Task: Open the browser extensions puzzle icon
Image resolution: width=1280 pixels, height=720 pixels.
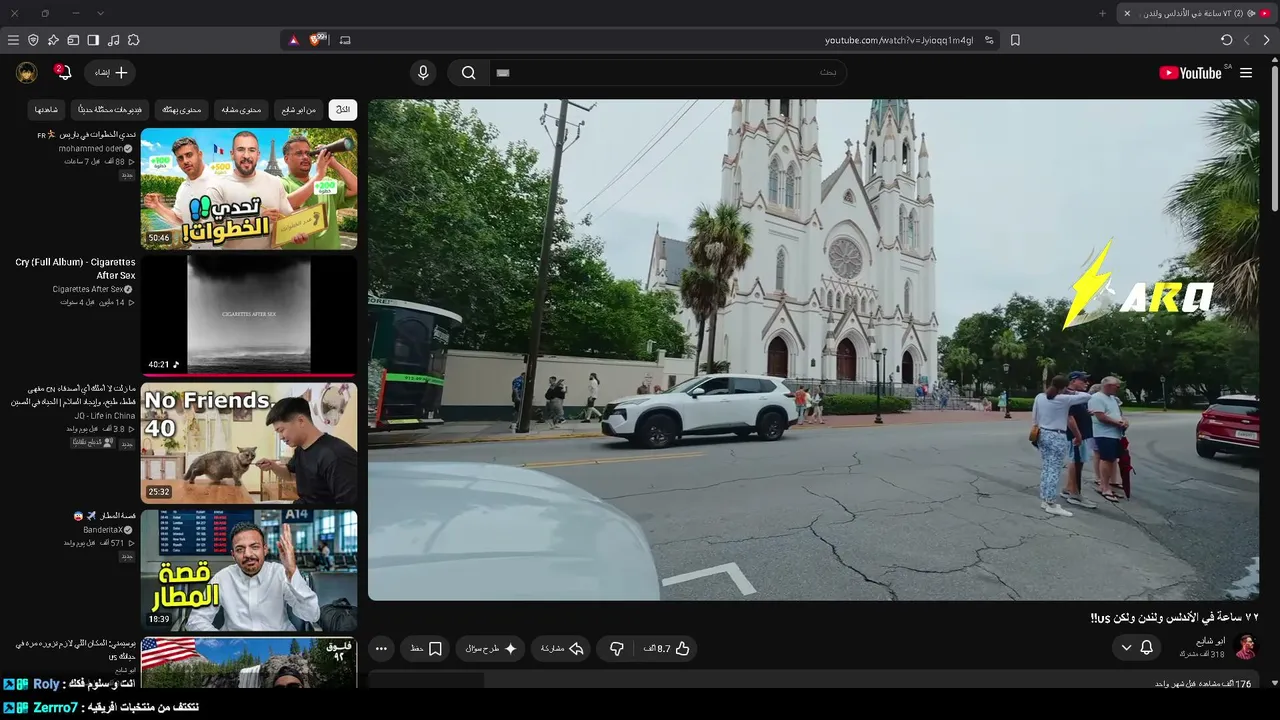Action: pos(133,40)
